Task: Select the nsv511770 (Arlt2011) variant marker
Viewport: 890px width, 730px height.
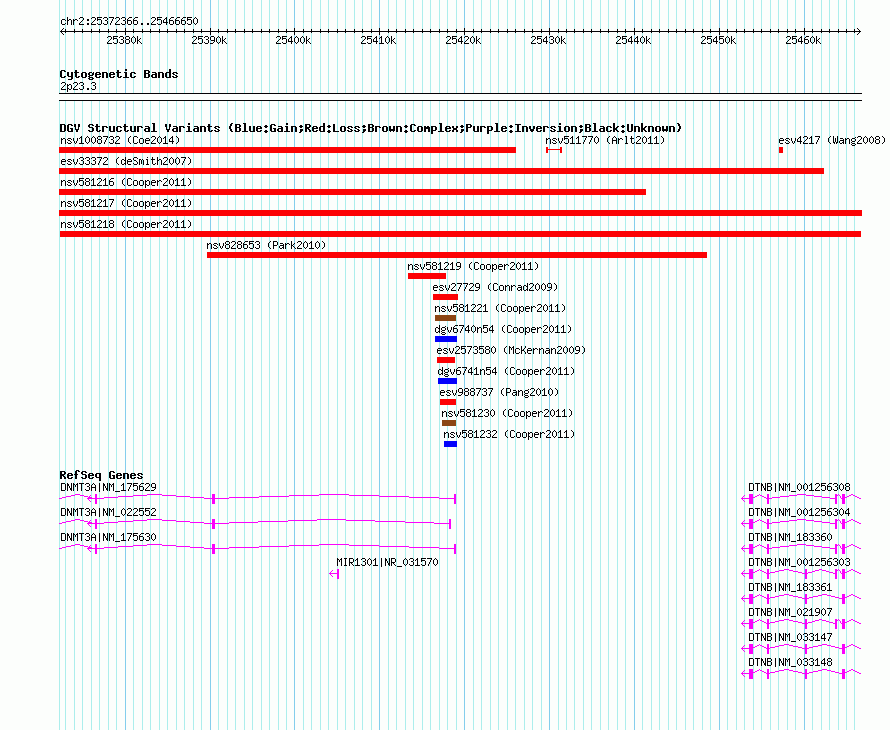Action: [x=554, y=150]
